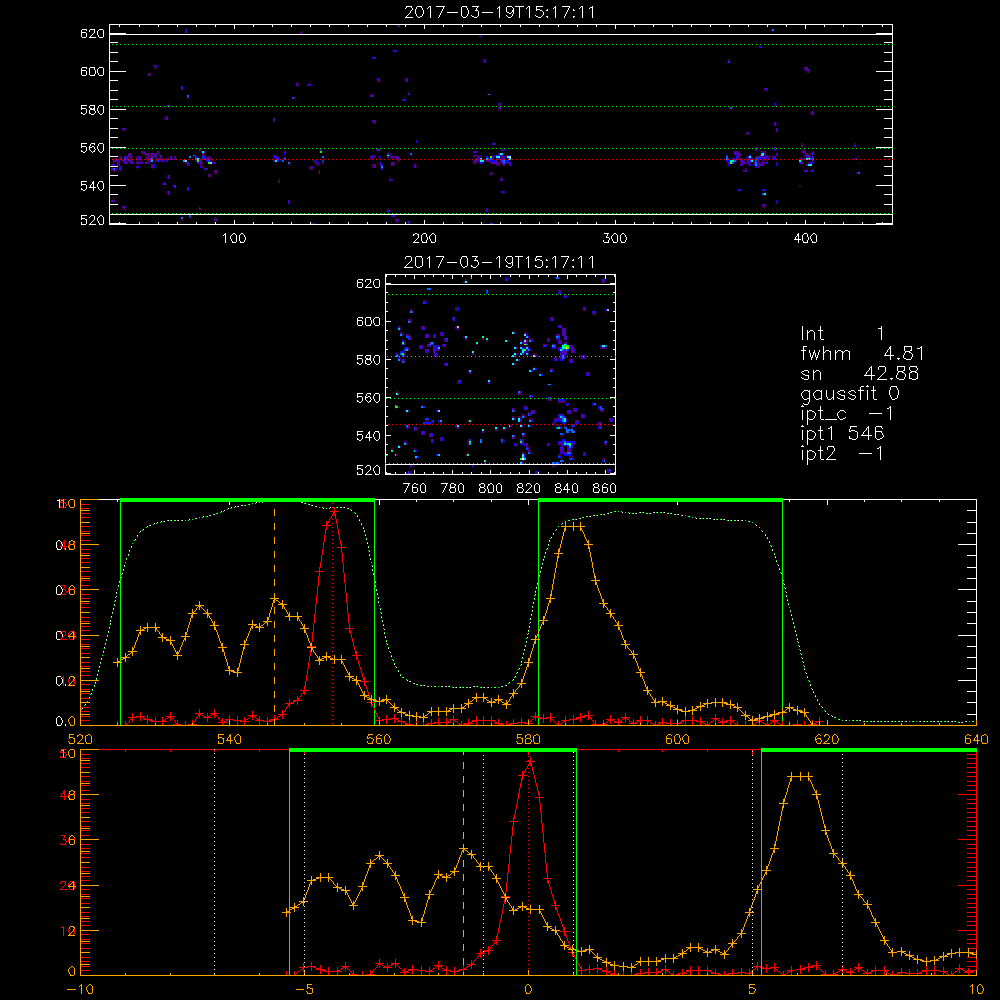The image size is (1000, 1000).
Task: Click x-axis label 0 on the bottom plot
Action: tap(528, 989)
